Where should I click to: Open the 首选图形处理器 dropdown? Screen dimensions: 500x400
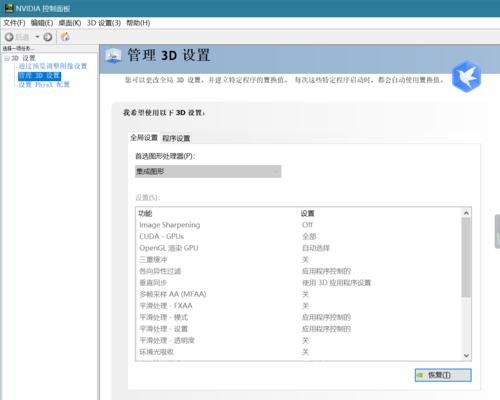[208, 171]
